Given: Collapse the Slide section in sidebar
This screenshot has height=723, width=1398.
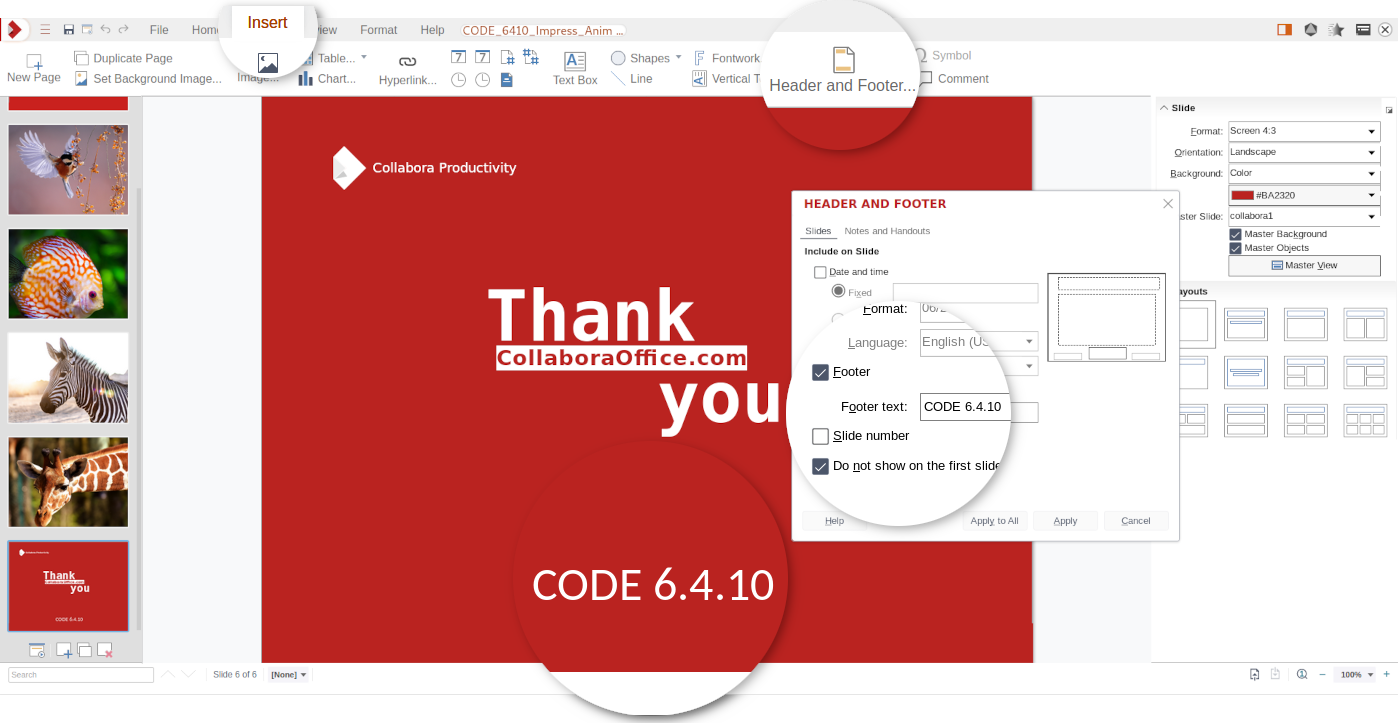Looking at the screenshot, I should click(x=1164, y=108).
